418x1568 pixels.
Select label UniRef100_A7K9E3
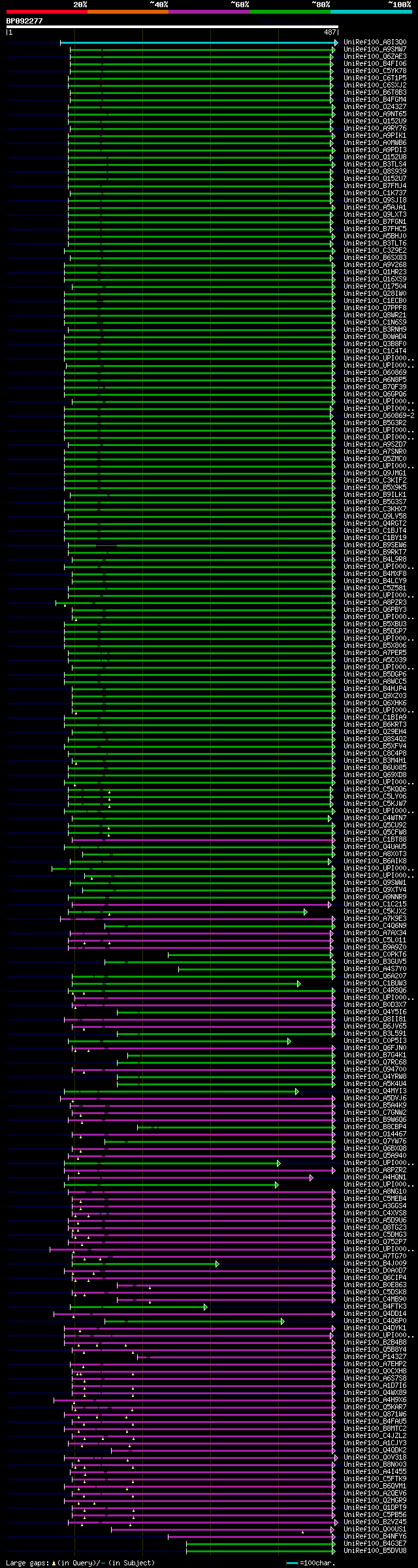coord(375,919)
